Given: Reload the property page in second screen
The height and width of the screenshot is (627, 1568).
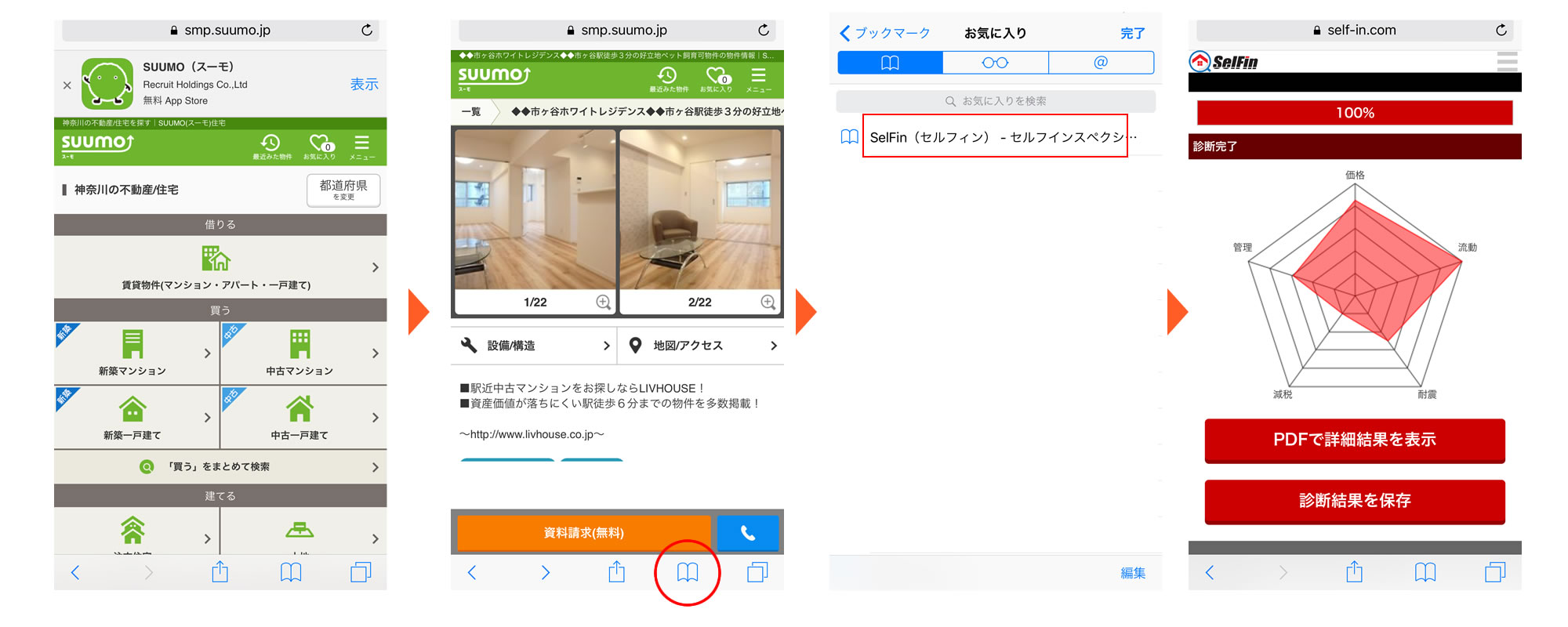Looking at the screenshot, I should (763, 30).
